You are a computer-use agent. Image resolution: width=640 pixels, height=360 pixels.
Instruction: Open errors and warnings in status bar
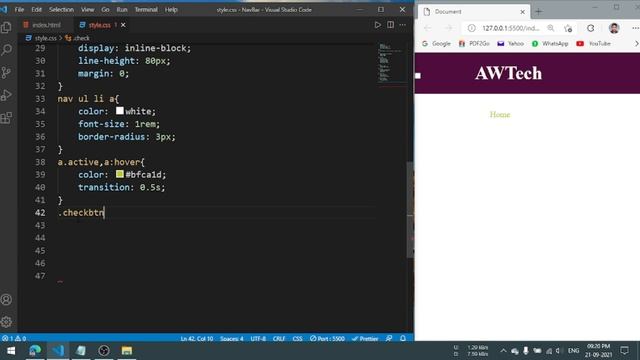(x=14, y=338)
